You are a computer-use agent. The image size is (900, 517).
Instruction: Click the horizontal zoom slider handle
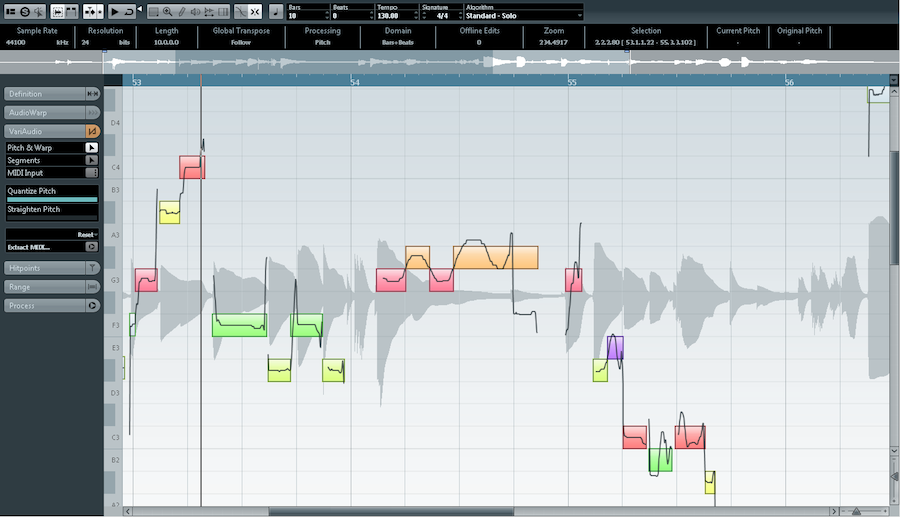click(856, 511)
